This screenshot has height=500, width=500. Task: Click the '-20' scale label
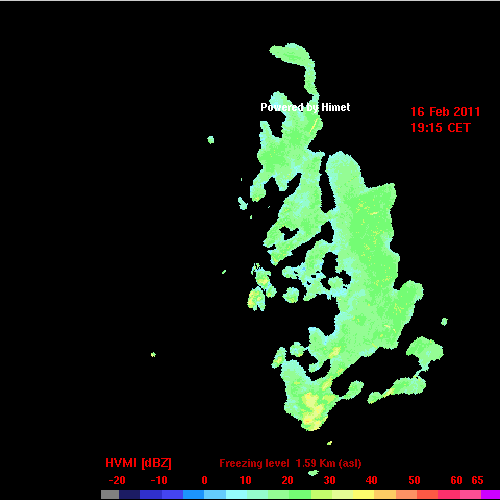coord(117,480)
